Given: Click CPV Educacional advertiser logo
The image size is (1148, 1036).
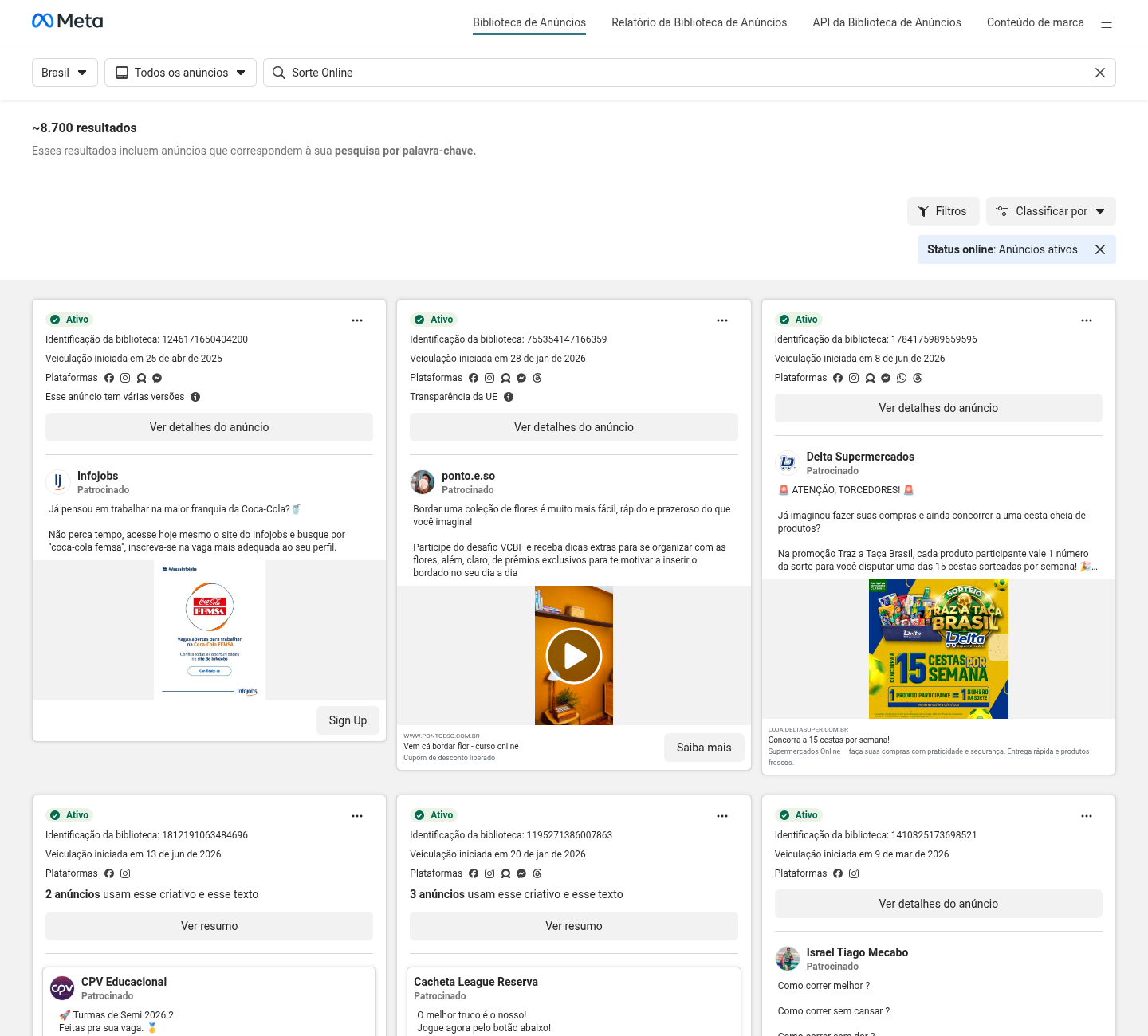Looking at the screenshot, I should pos(62,988).
